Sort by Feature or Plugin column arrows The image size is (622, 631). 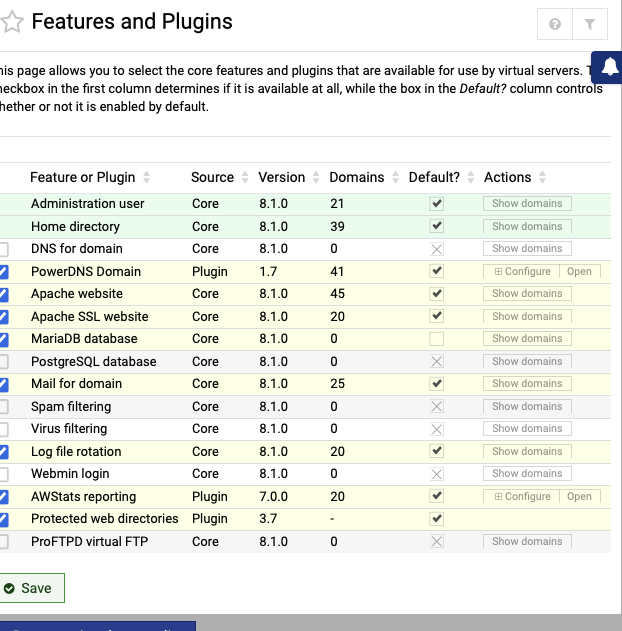tap(146, 177)
